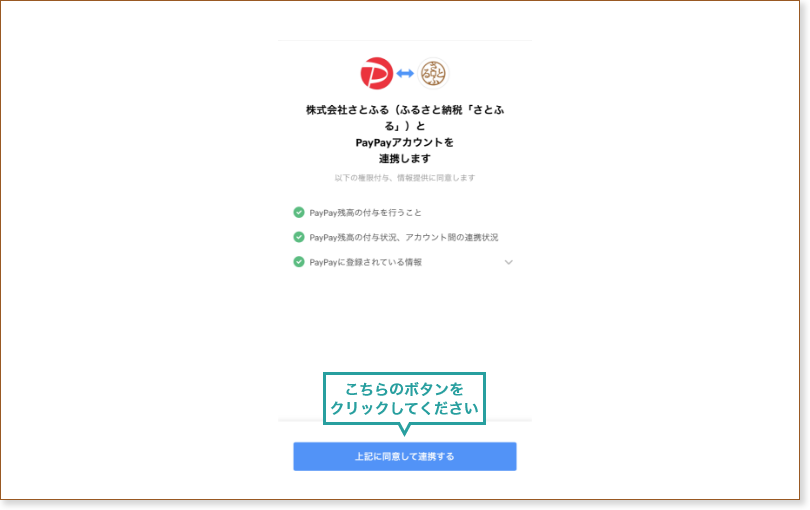This screenshot has width=810, height=510.
Task: Select the text PayPay残高の付与状況、アカウント間の連携状況
Action: pos(403,238)
